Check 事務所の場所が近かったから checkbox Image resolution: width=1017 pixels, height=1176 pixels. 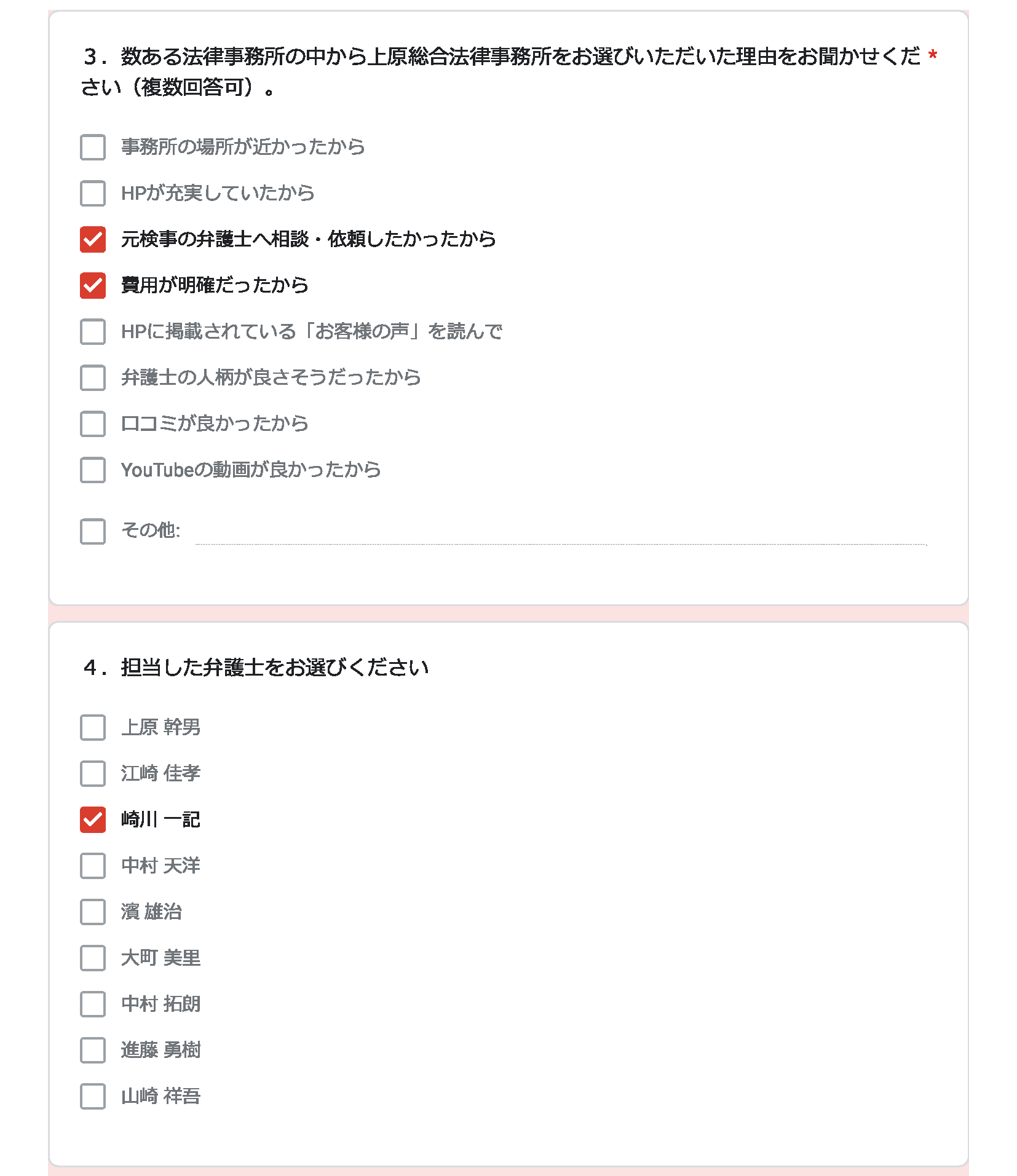[93, 148]
